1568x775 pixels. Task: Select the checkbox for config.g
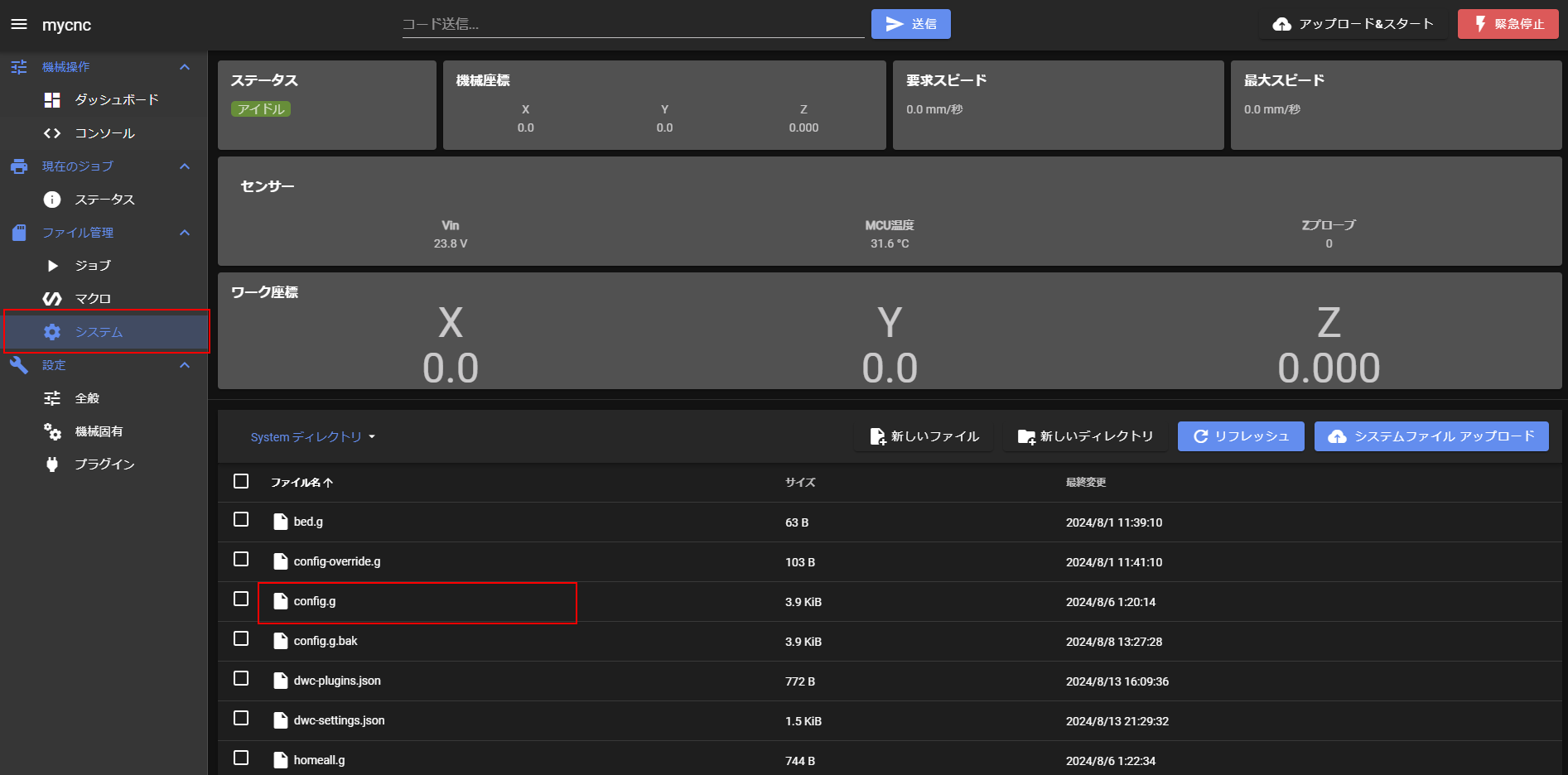pos(241,599)
